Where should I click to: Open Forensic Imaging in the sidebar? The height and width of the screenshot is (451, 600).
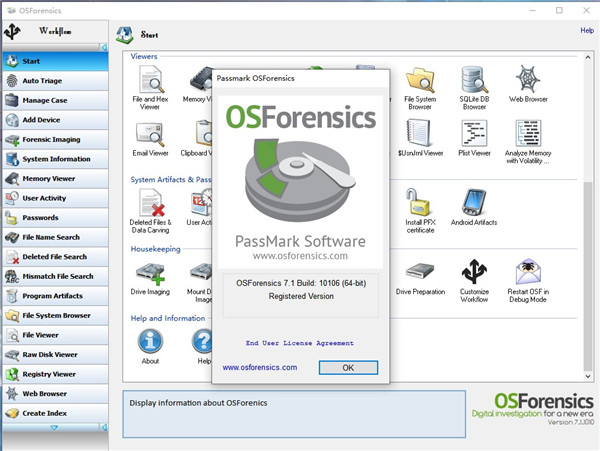coord(55,139)
